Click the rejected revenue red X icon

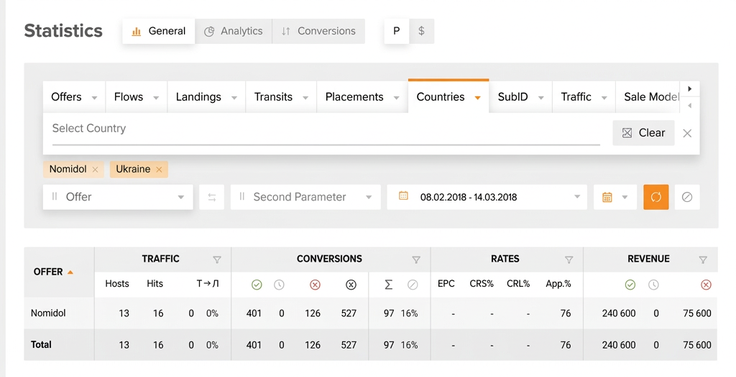pyautogui.click(x=705, y=285)
